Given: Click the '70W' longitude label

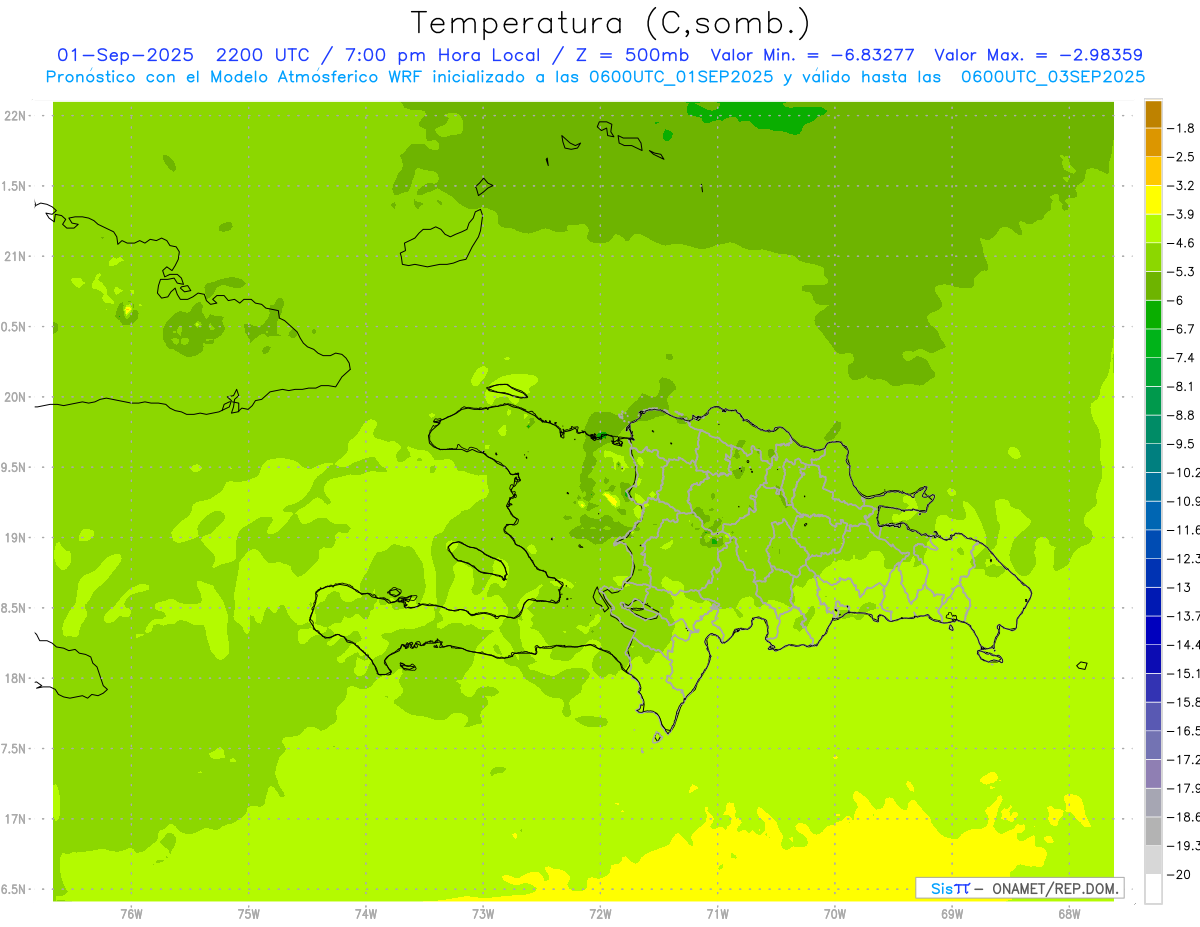Looking at the screenshot, I should 835,913.
